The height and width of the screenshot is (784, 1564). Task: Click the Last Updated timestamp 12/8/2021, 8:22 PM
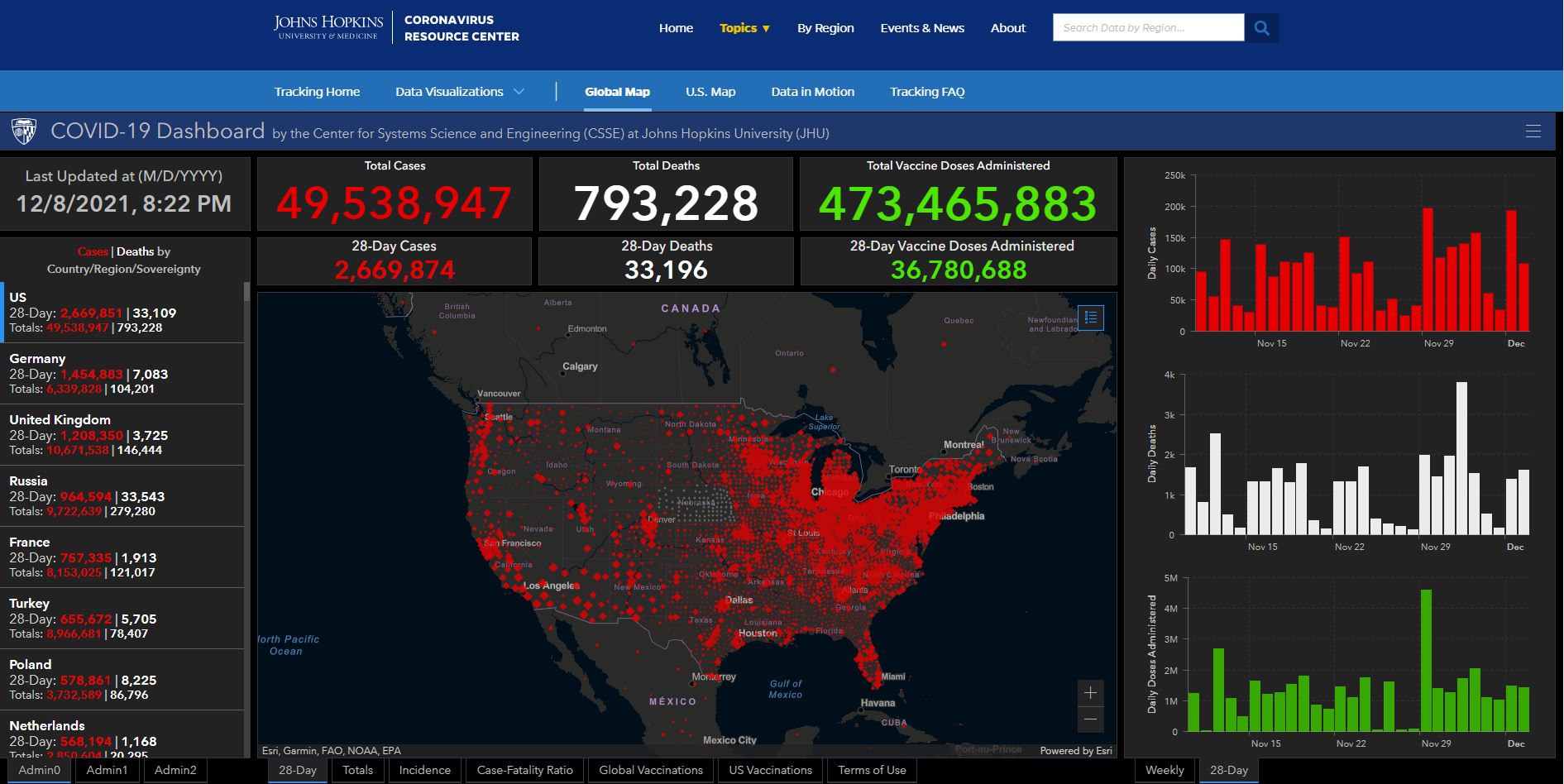(124, 203)
